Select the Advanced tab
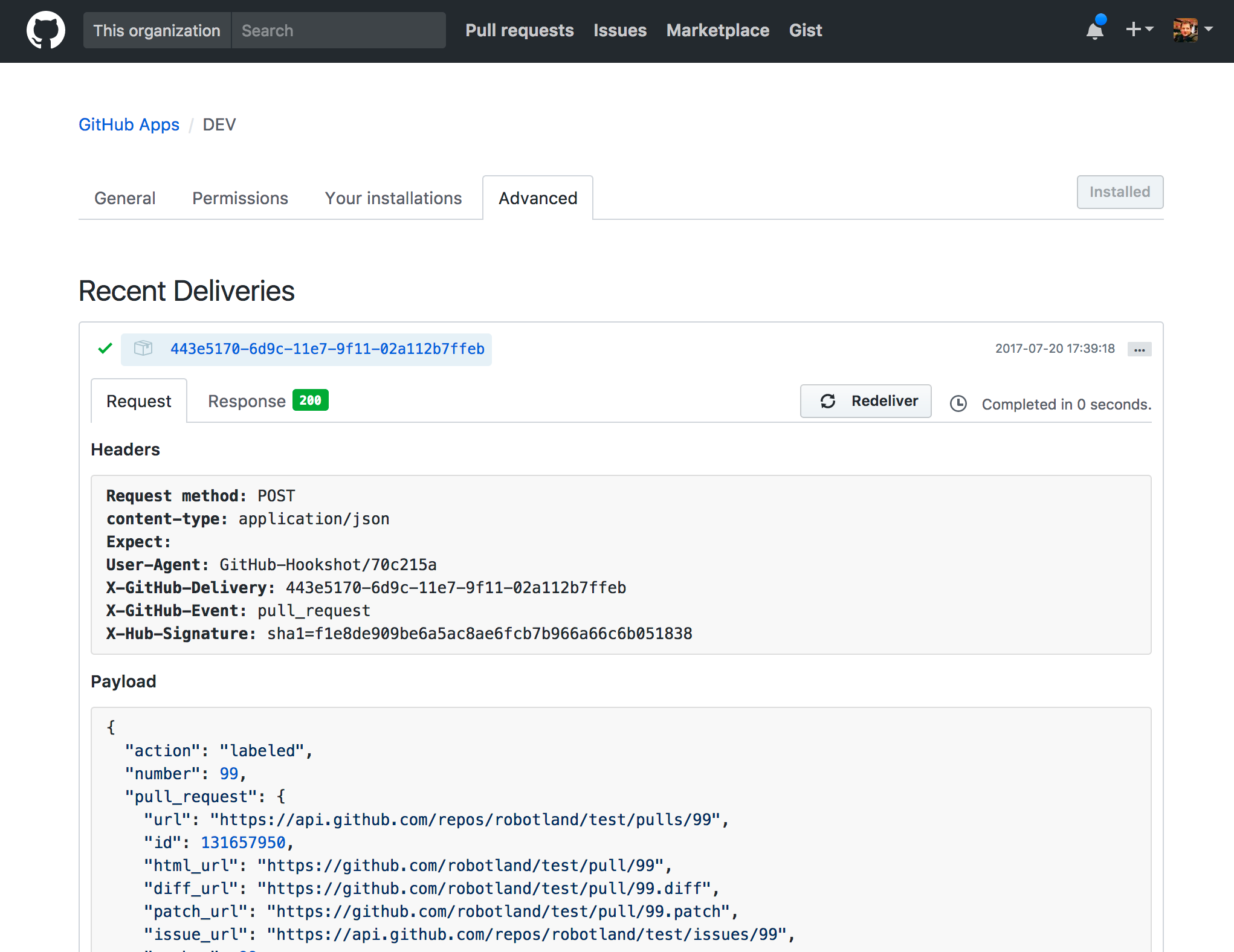Screen dimensions: 1234x952 [538, 198]
